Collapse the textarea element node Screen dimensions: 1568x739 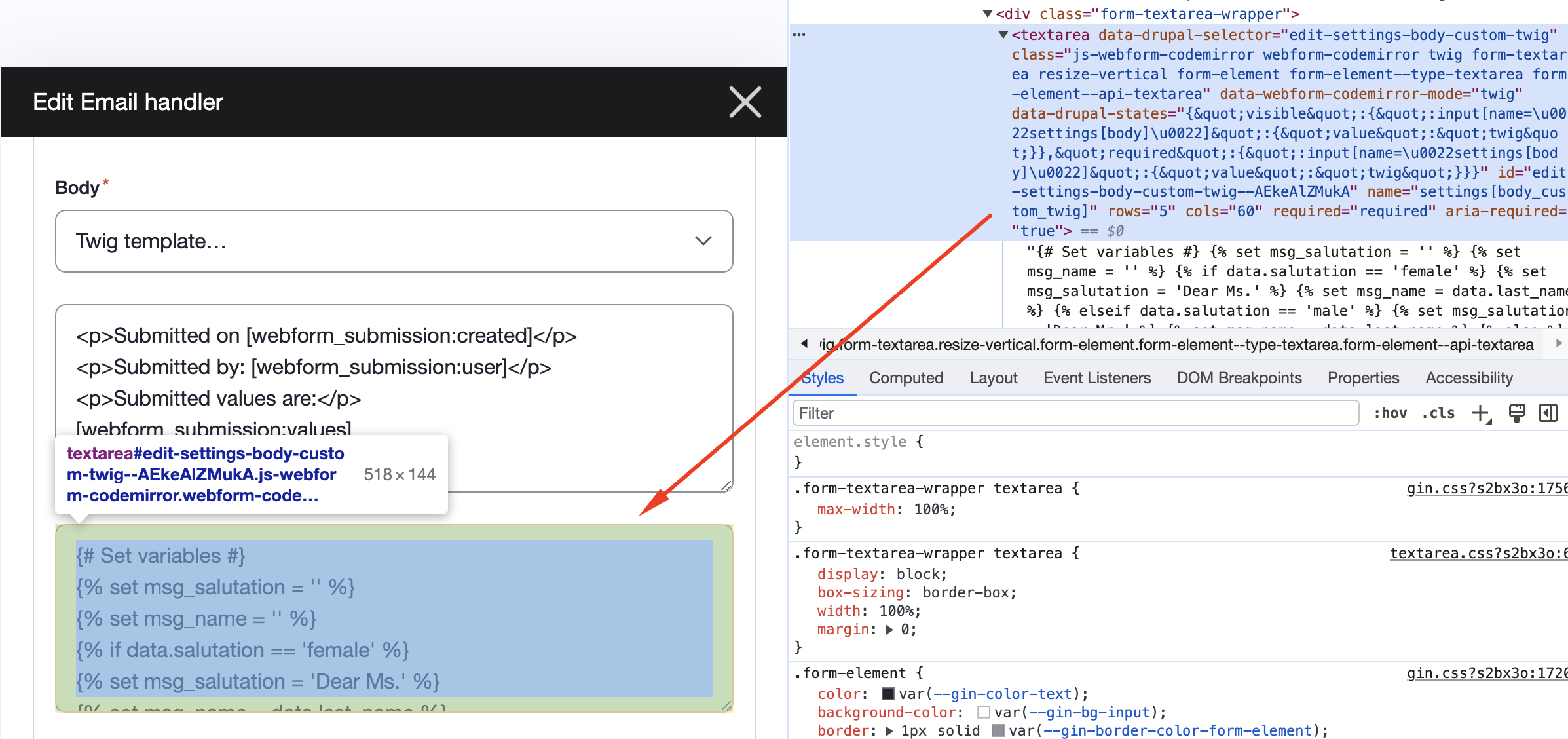[1003, 35]
